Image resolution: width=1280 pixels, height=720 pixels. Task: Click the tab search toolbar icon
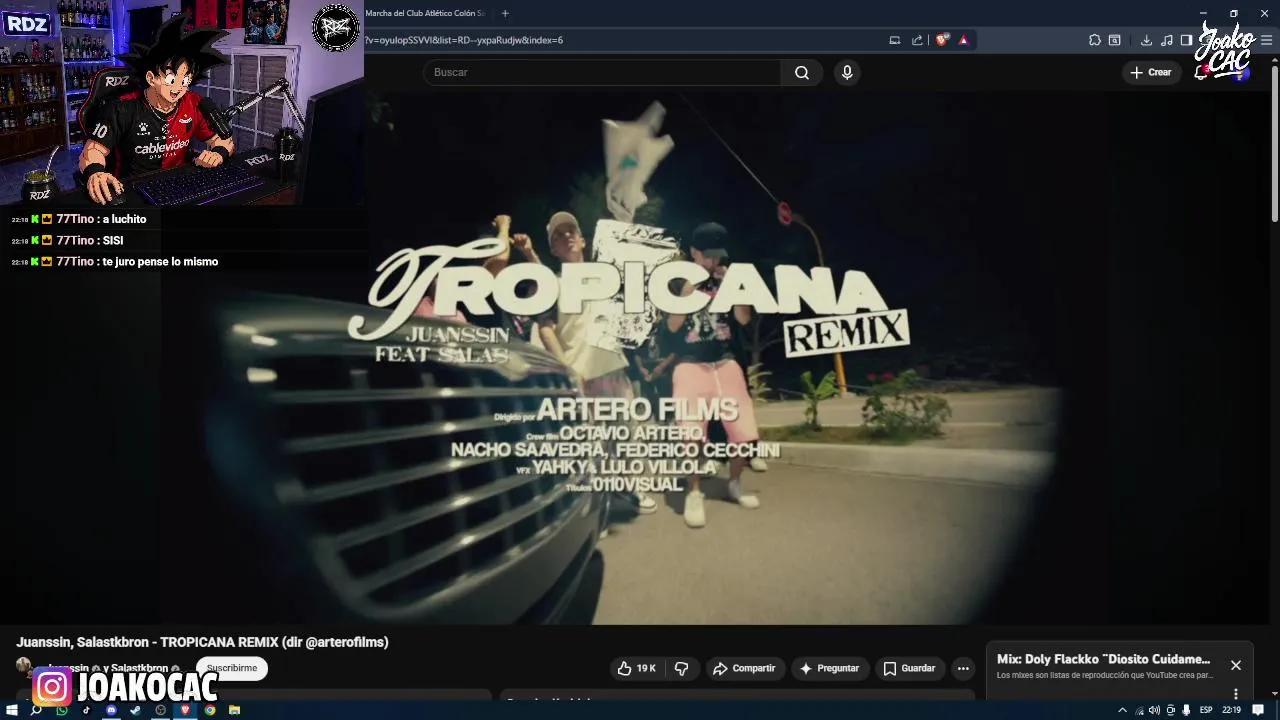[x=1115, y=40]
